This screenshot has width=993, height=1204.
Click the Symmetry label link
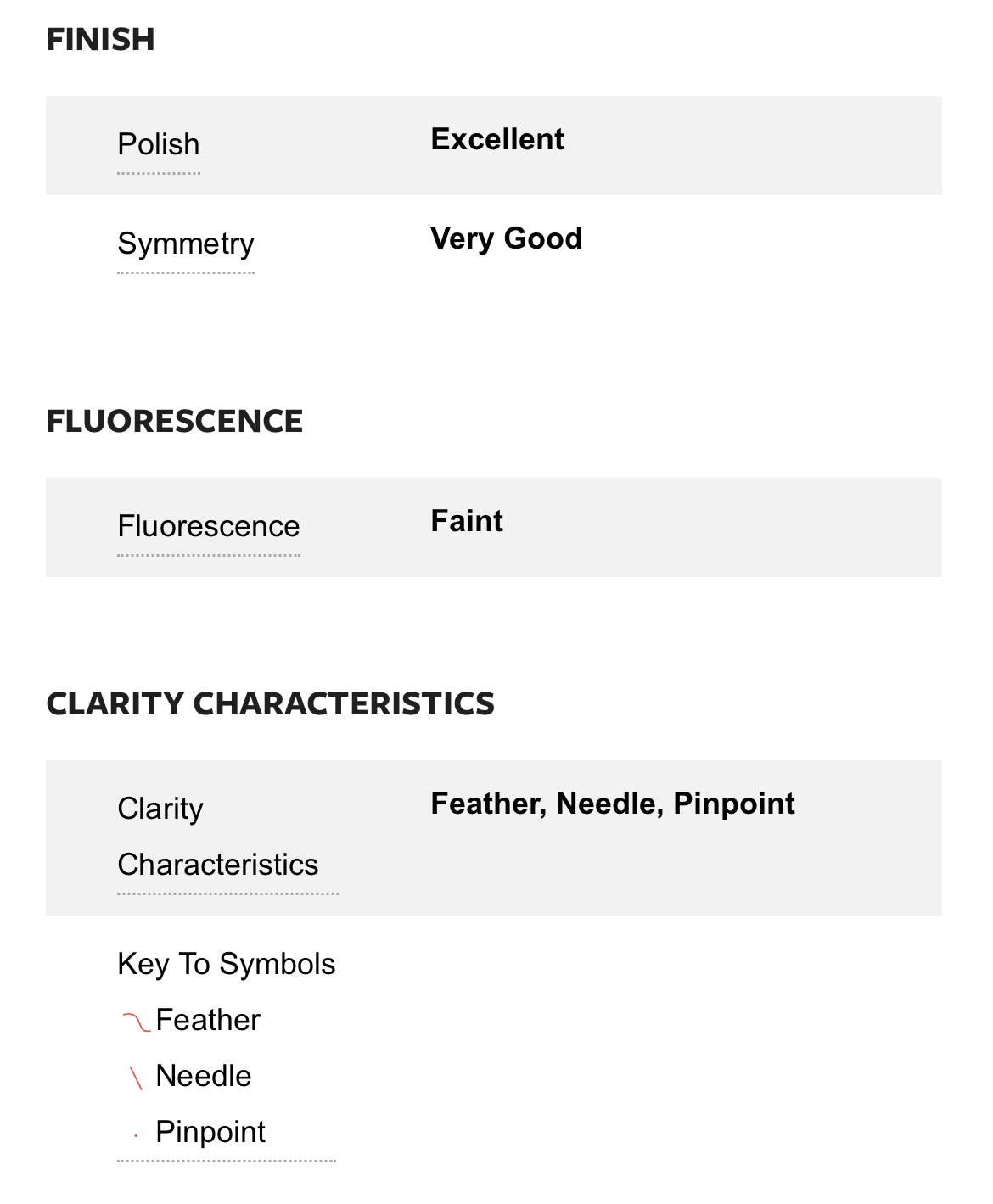click(x=186, y=244)
